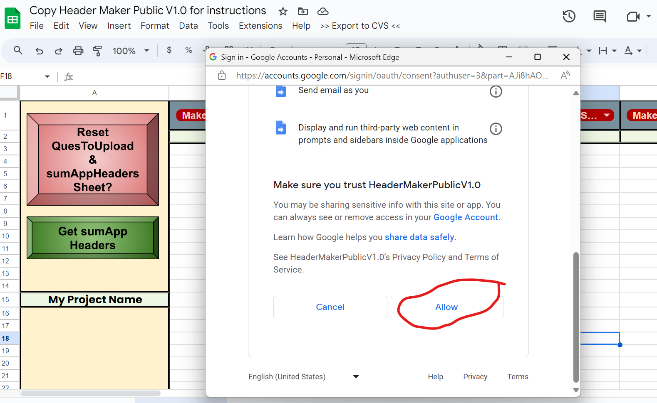Open the language selector English (United States)
This screenshot has height=403, width=657.
pyautogui.click(x=303, y=376)
